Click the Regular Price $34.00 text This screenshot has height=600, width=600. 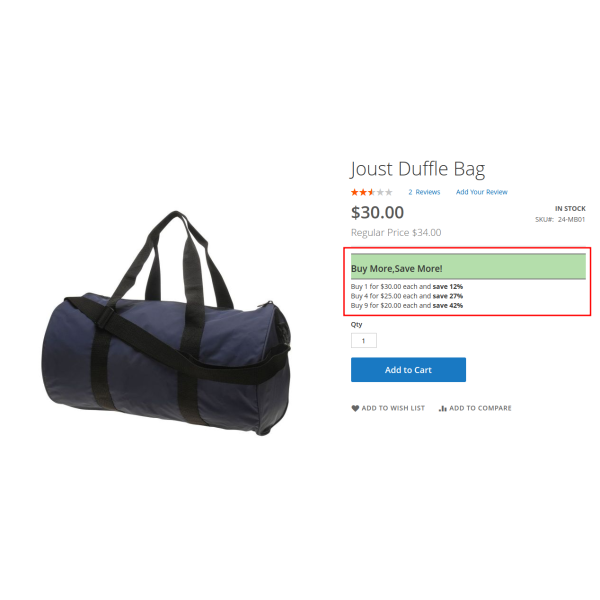[396, 233]
